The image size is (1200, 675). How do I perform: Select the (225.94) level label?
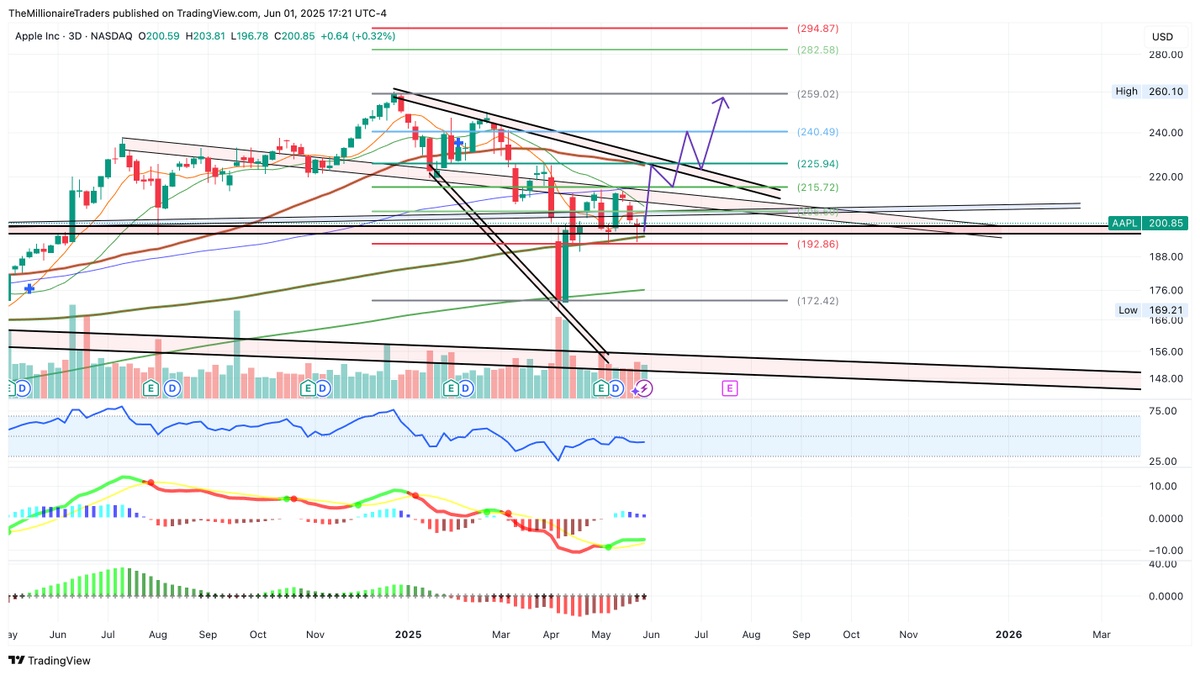pyautogui.click(x=817, y=163)
